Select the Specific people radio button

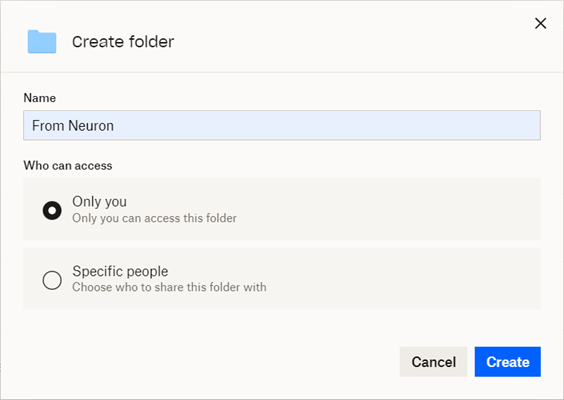pos(52,280)
